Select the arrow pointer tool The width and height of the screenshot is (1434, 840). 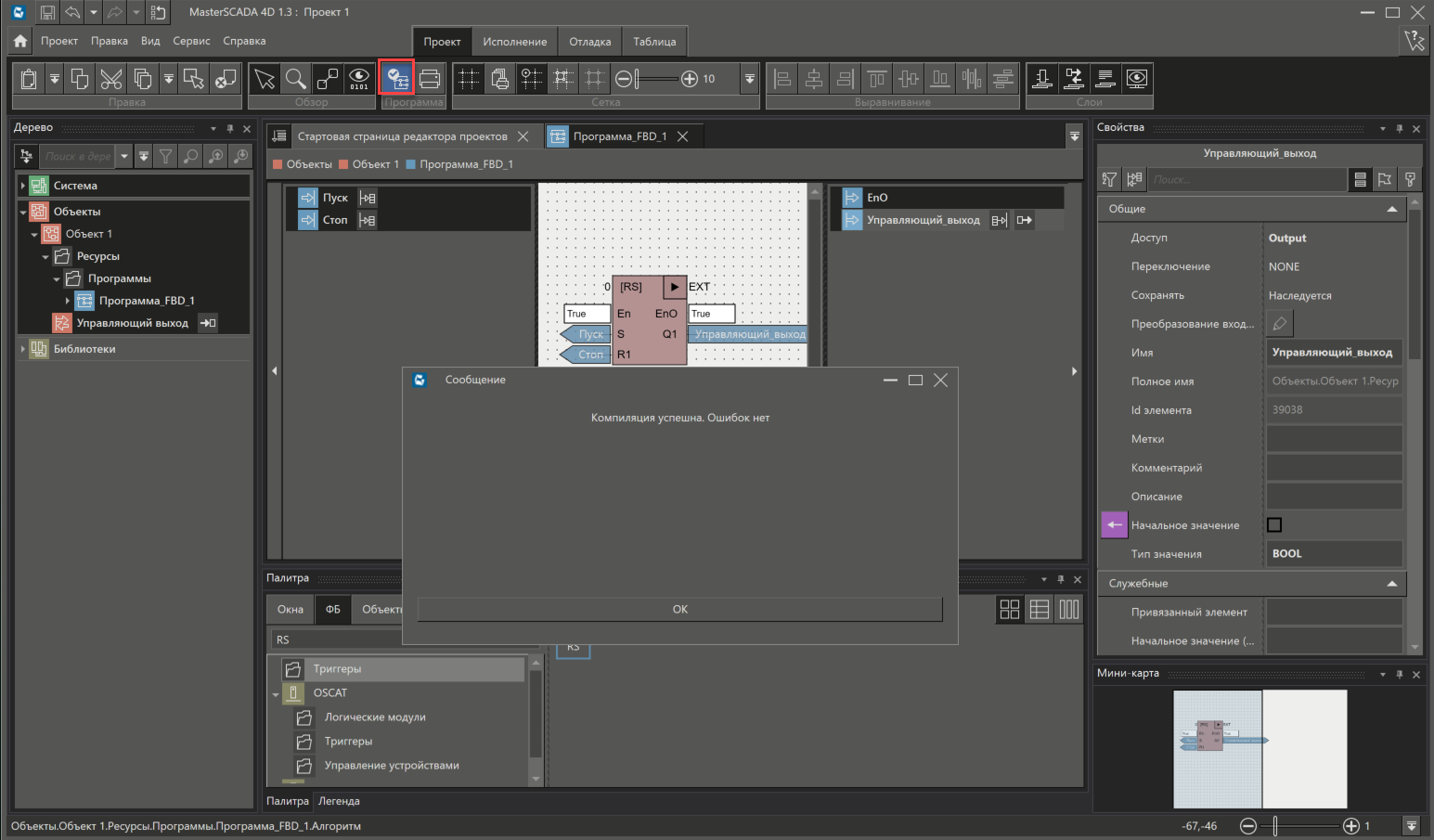[x=265, y=79]
